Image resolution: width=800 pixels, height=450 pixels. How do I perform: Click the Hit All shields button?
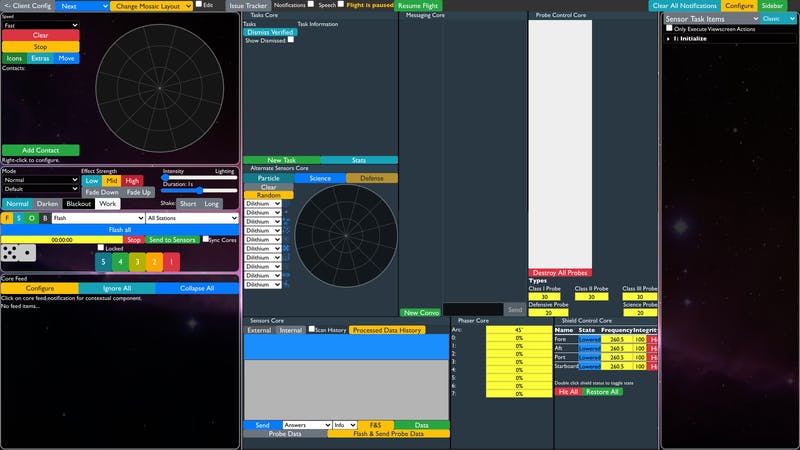[568, 392]
